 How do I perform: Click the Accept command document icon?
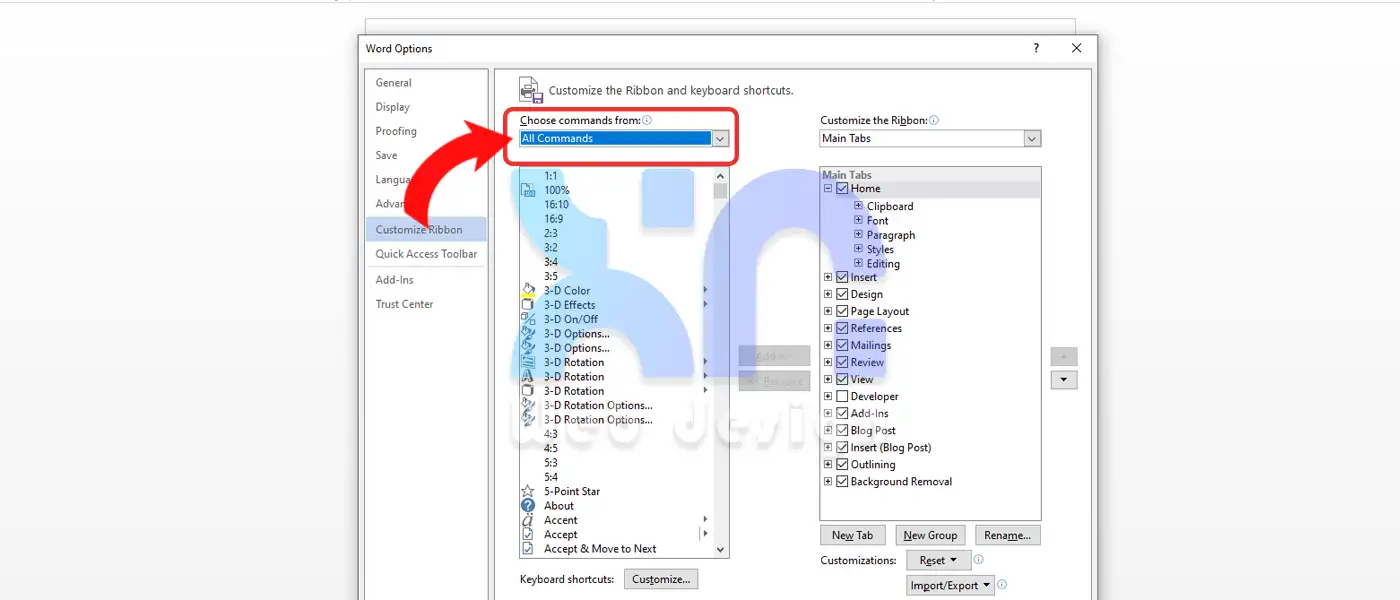point(528,534)
